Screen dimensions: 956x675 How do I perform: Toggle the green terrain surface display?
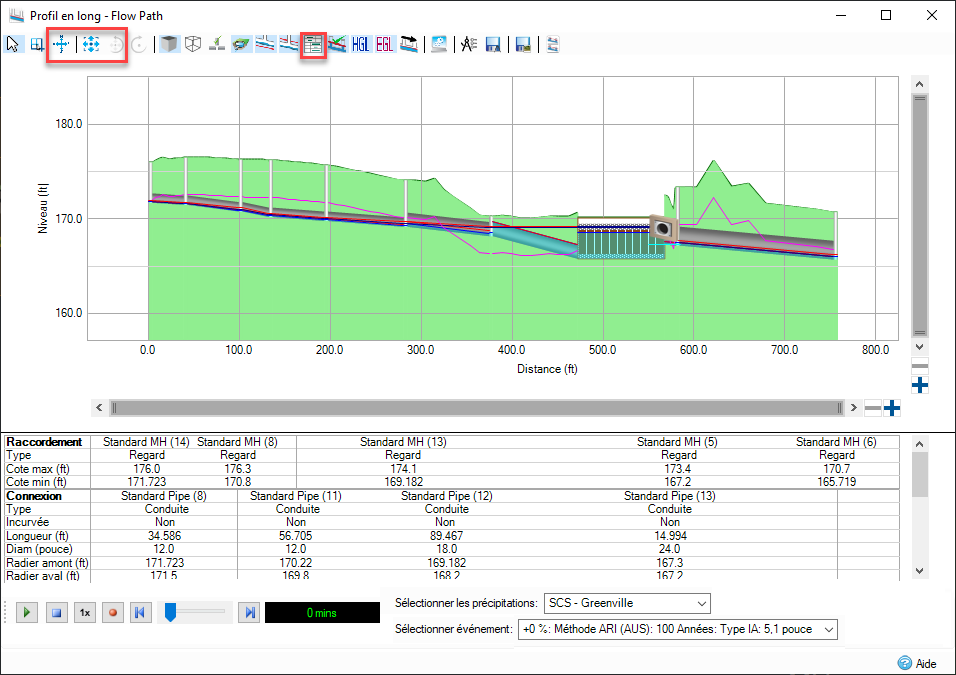pos(241,45)
